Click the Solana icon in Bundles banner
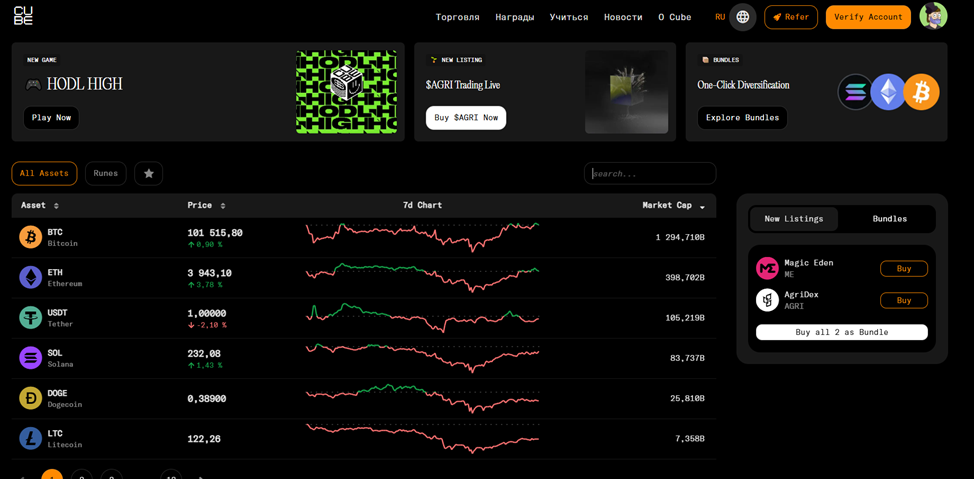The height and width of the screenshot is (479, 974). coord(855,92)
